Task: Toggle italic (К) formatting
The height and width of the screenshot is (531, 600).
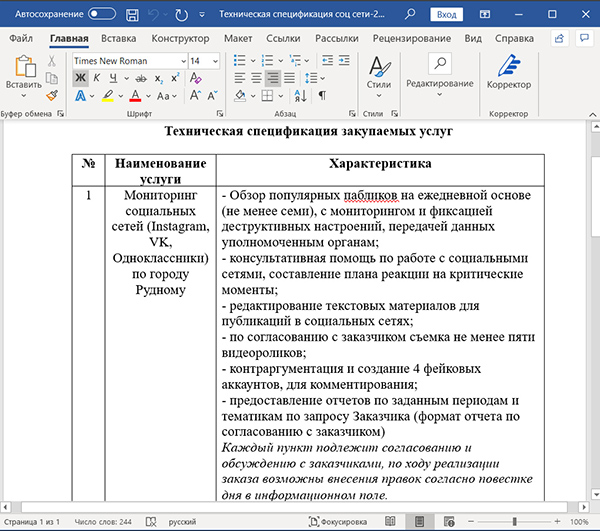Action: pos(96,78)
